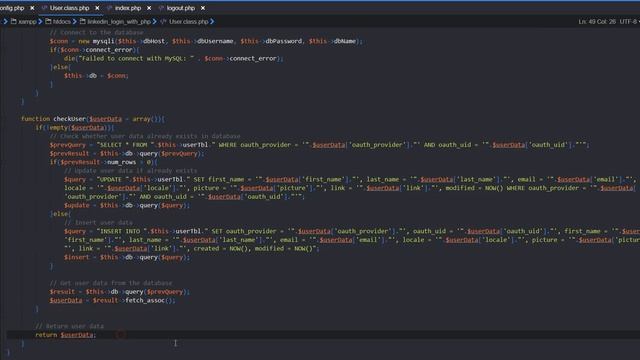
Task: Click the '// Check whether user data already exists' comment
Action: pyautogui.click(x=145, y=136)
